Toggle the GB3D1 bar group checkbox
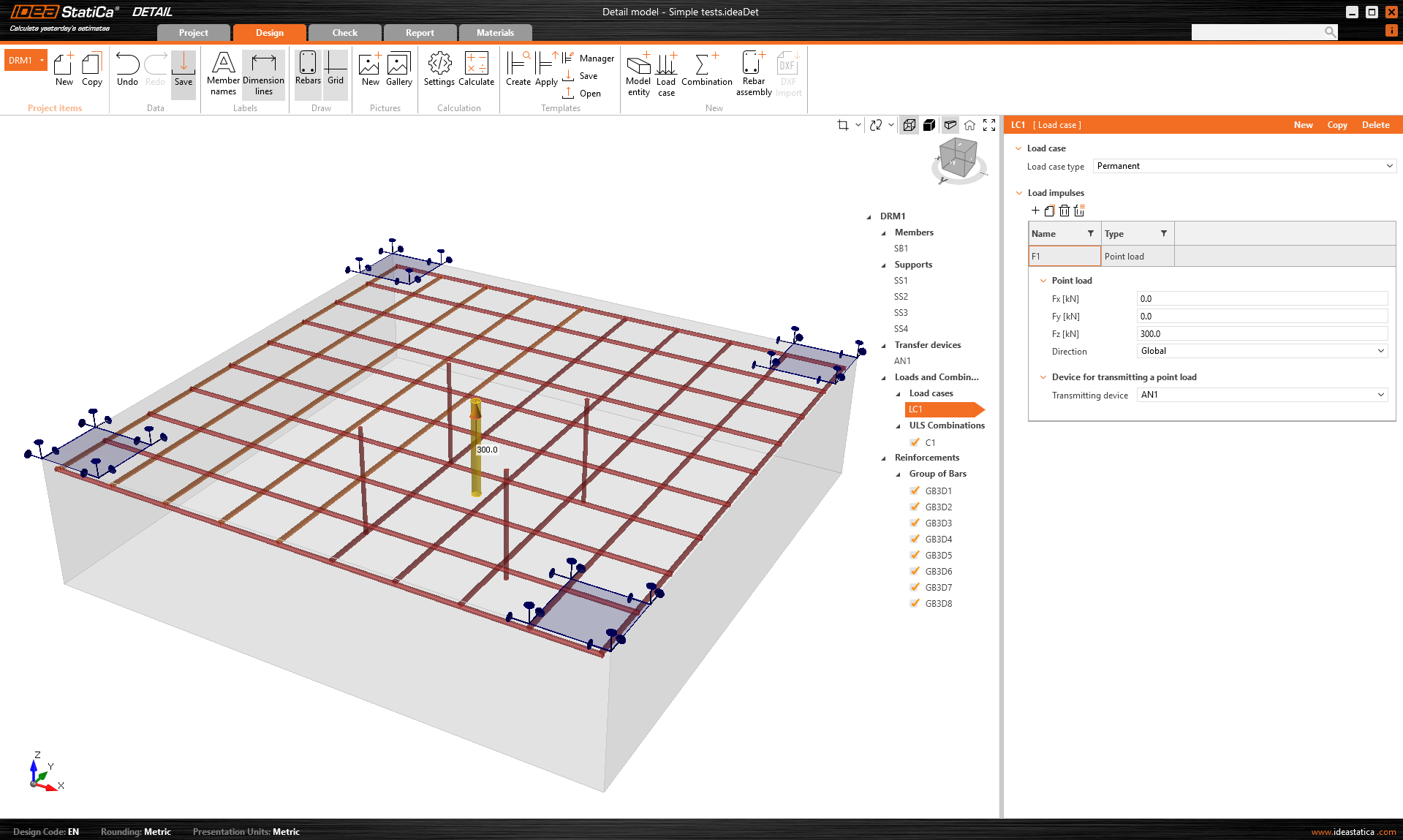The image size is (1403, 840). point(915,491)
